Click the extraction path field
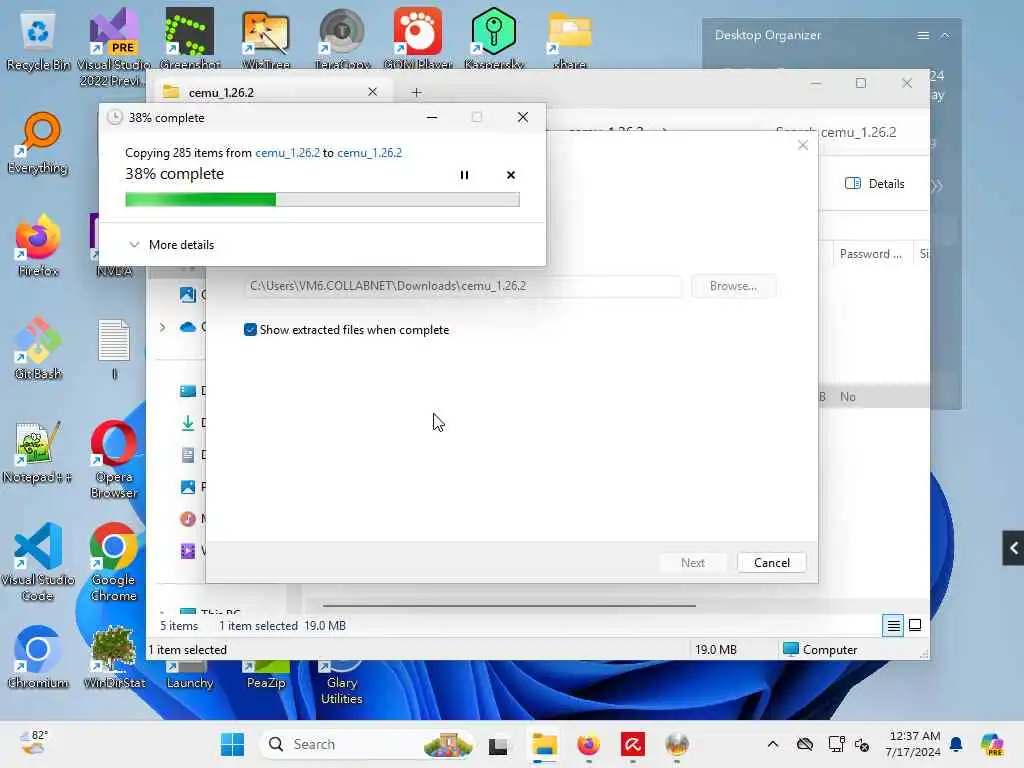 pyautogui.click(x=463, y=286)
